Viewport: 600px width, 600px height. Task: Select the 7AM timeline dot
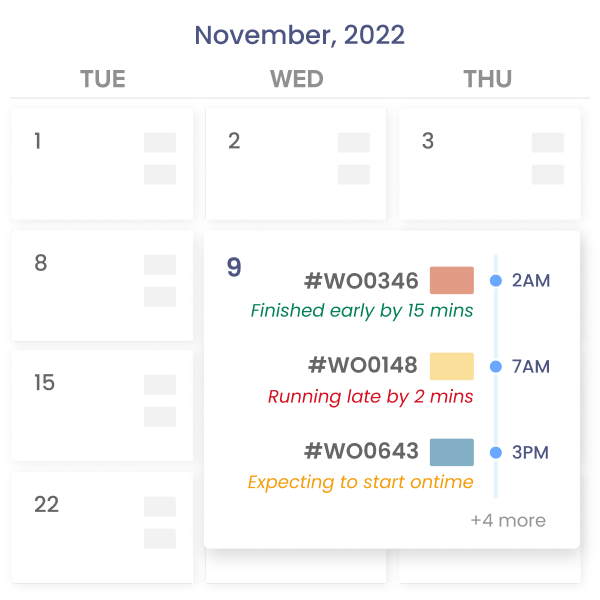point(496,367)
